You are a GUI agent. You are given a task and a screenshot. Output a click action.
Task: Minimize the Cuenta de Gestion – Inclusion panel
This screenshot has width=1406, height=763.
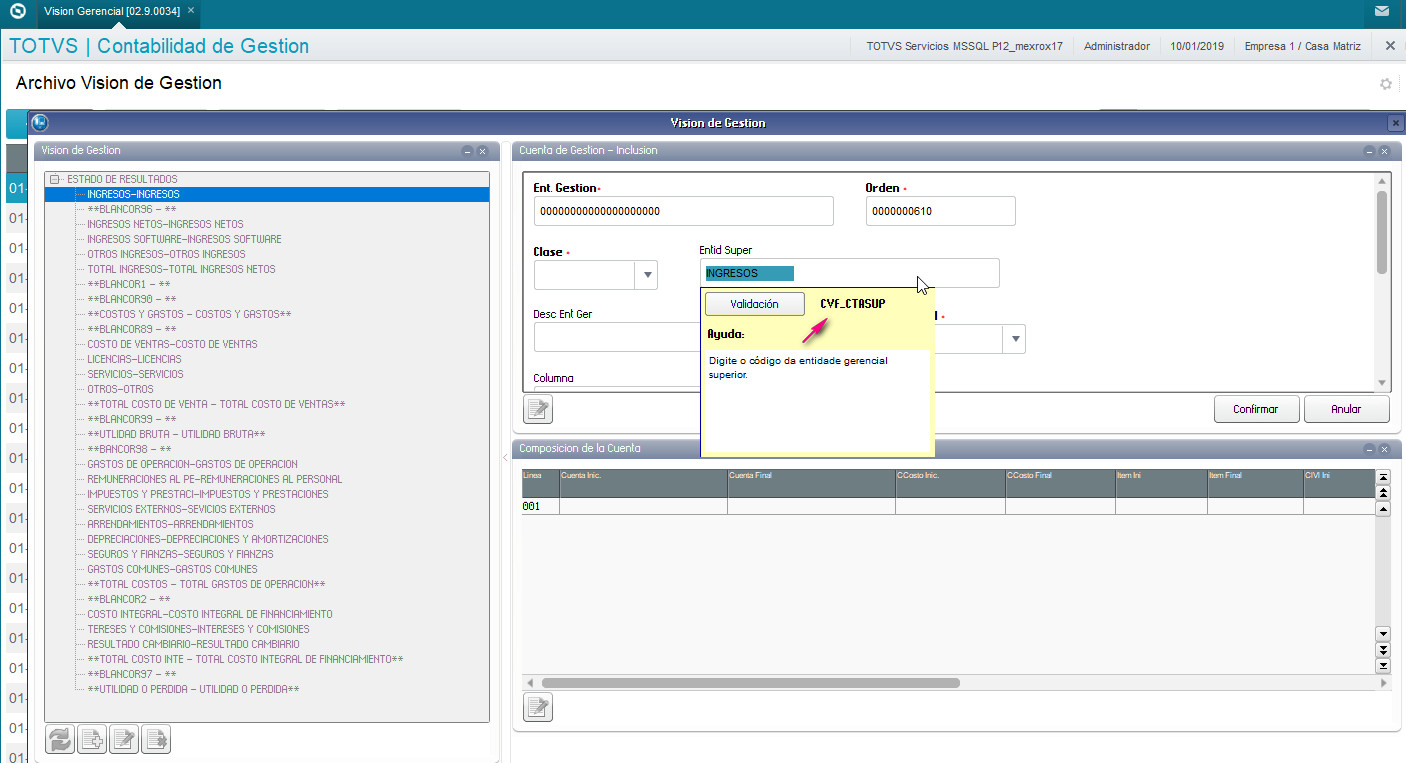[1369, 151]
